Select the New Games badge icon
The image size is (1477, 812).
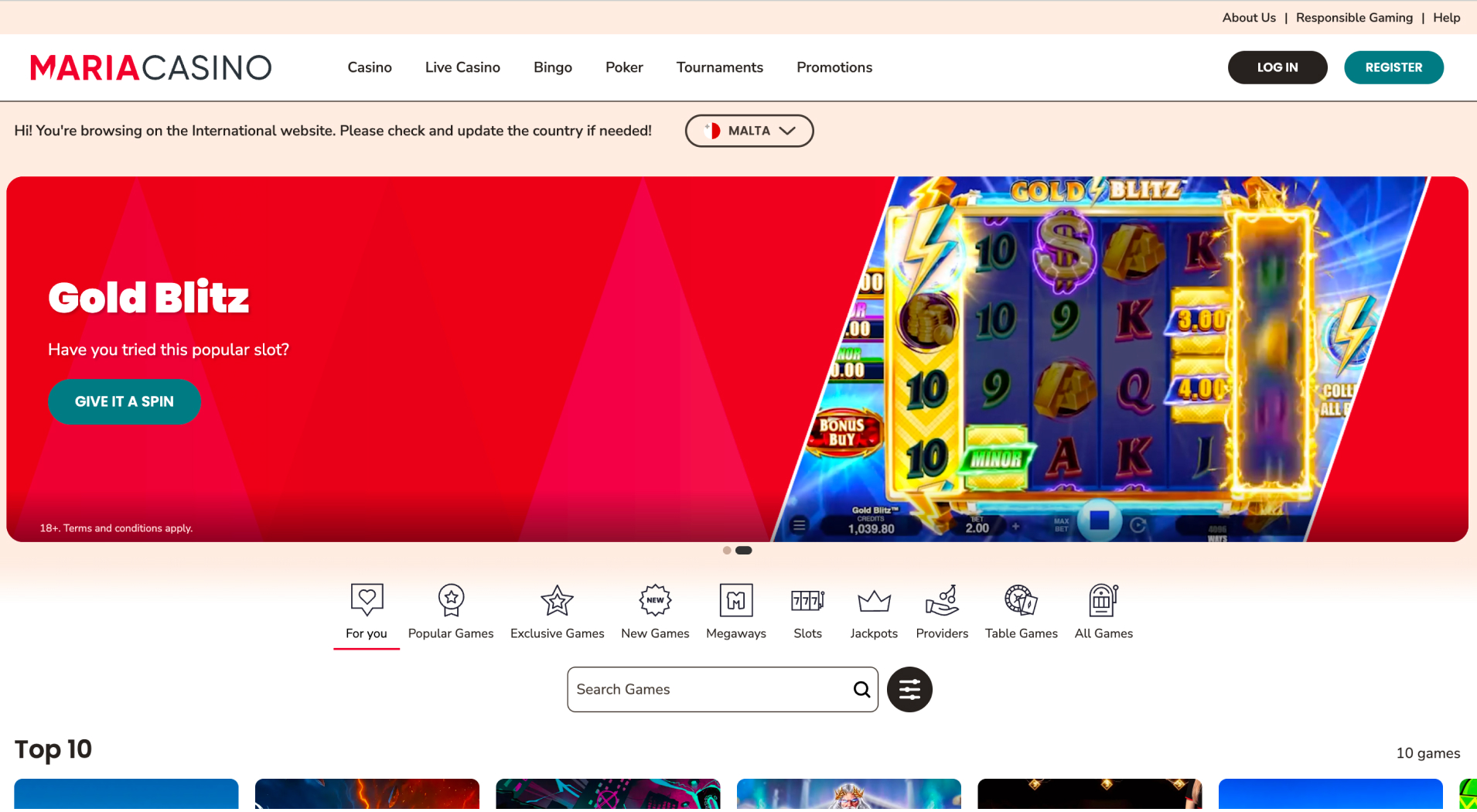point(655,599)
